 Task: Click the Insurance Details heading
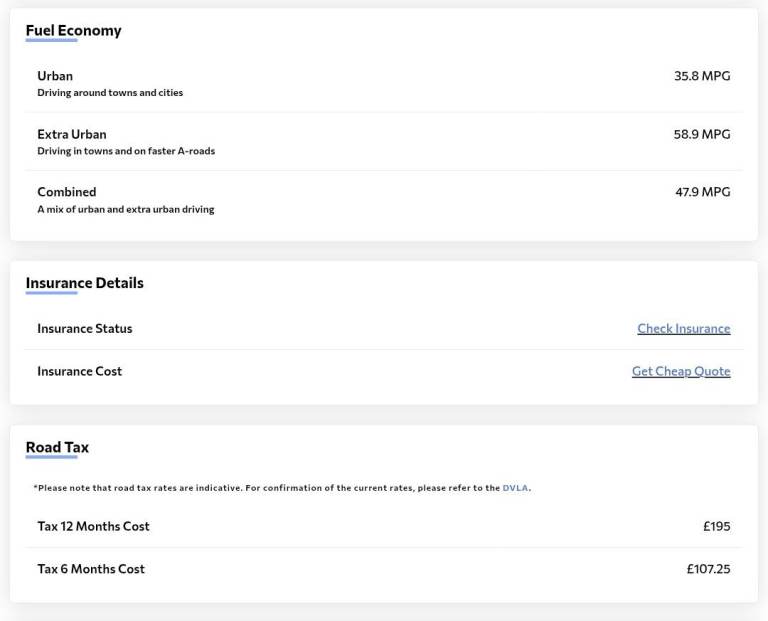click(x=84, y=283)
